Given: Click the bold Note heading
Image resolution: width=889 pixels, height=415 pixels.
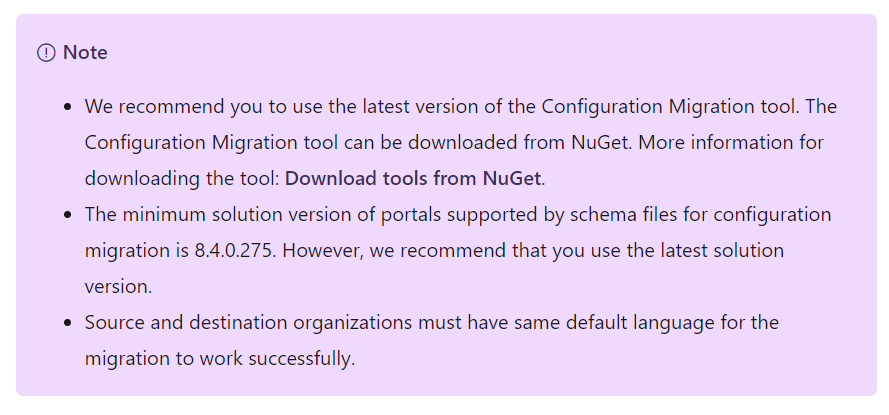Looking at the screenshot, I should tap(85, 53).
